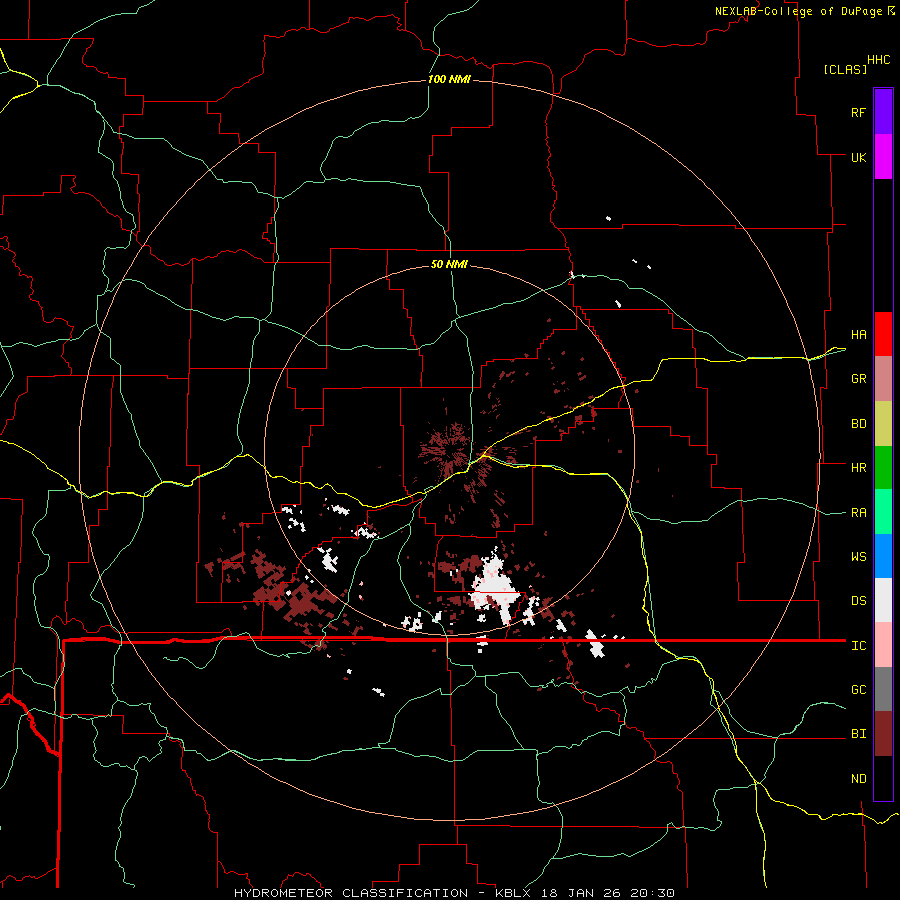Viewport: 900px width, 900px height.
Task: Select the IC light pink legend swatch
Action: tap(883, 645)
